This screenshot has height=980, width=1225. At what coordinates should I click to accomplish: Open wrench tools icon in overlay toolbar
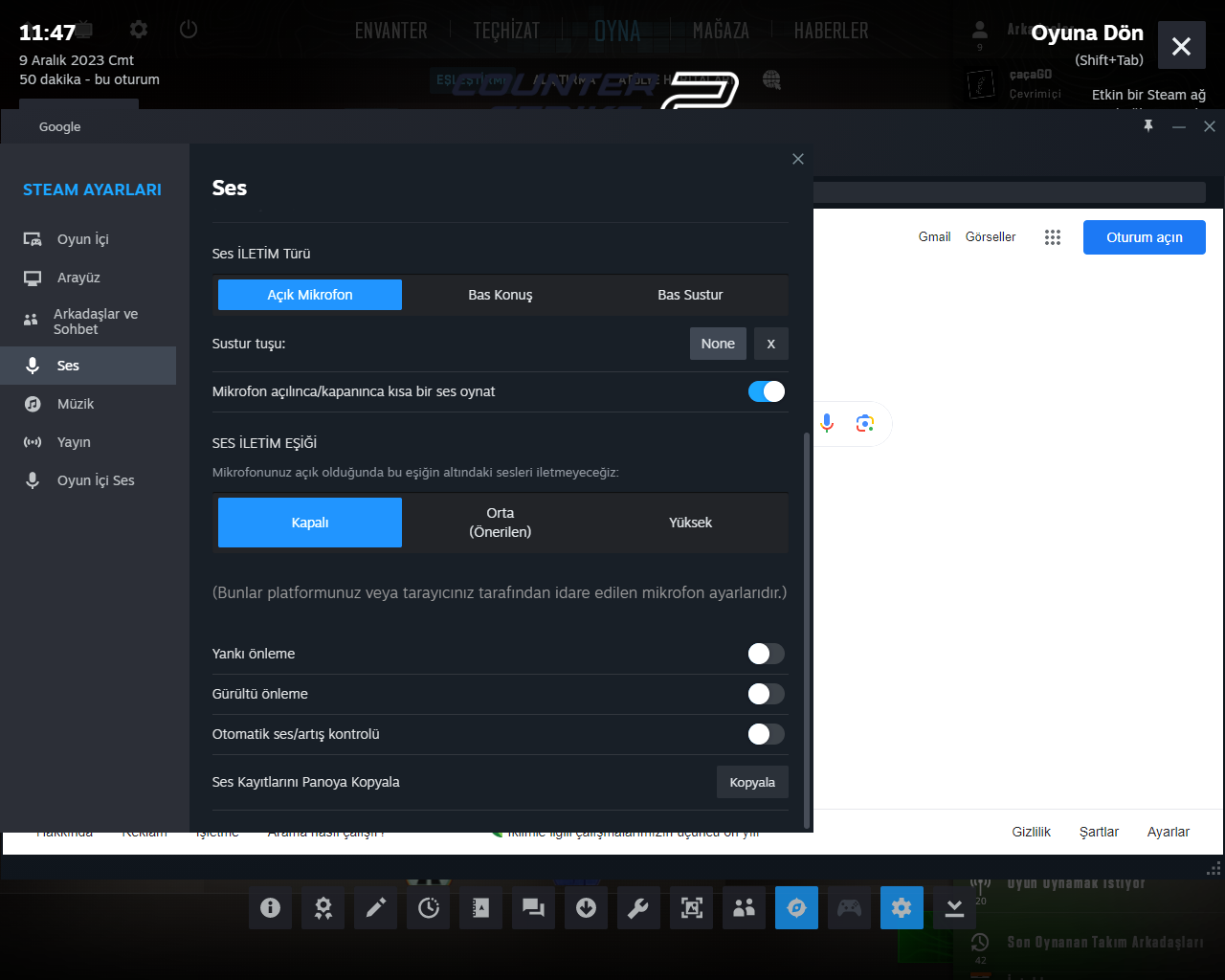point(638,907)
